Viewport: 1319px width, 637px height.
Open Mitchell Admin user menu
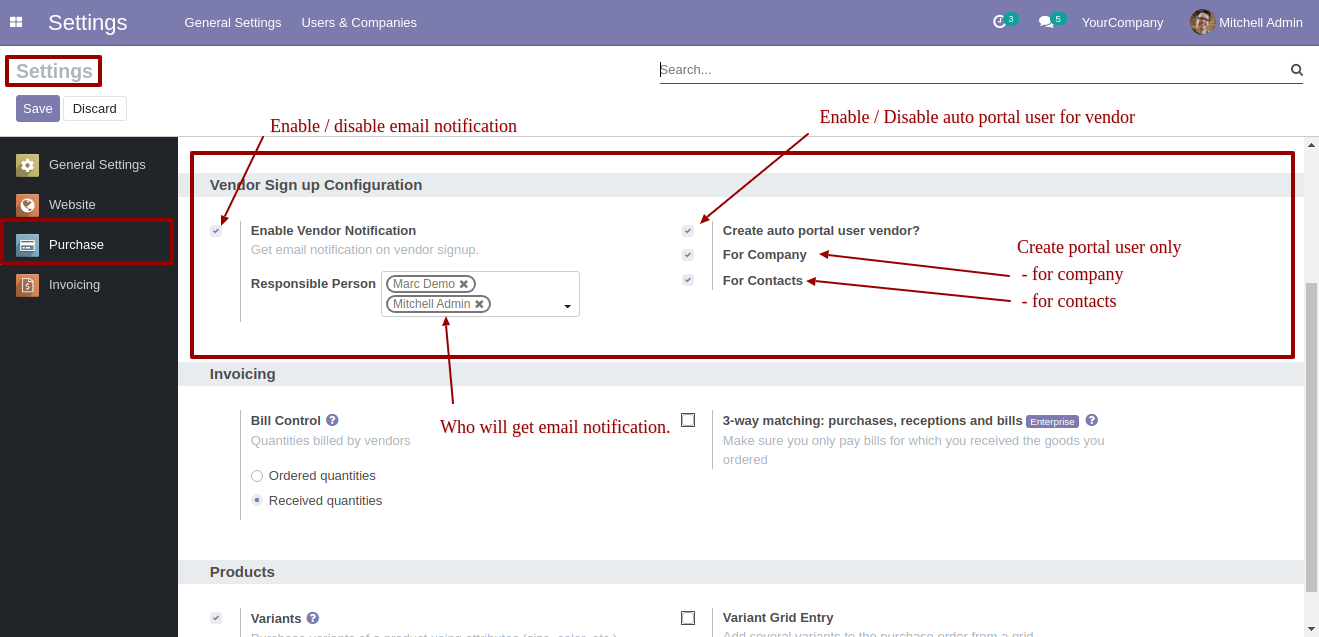point(1246,22)
